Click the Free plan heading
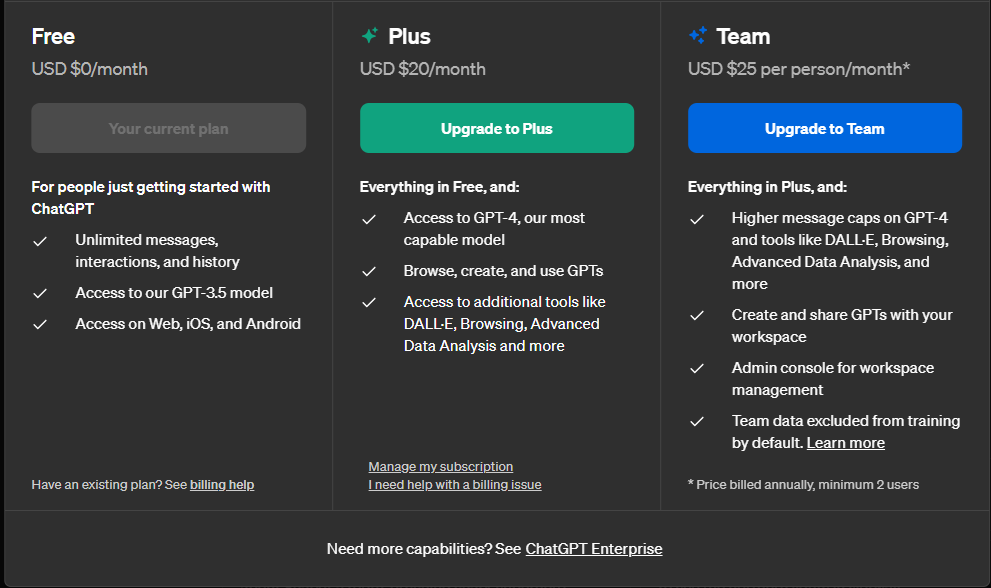The width and height of the screenshot is (991, 588). pos(53,37)
